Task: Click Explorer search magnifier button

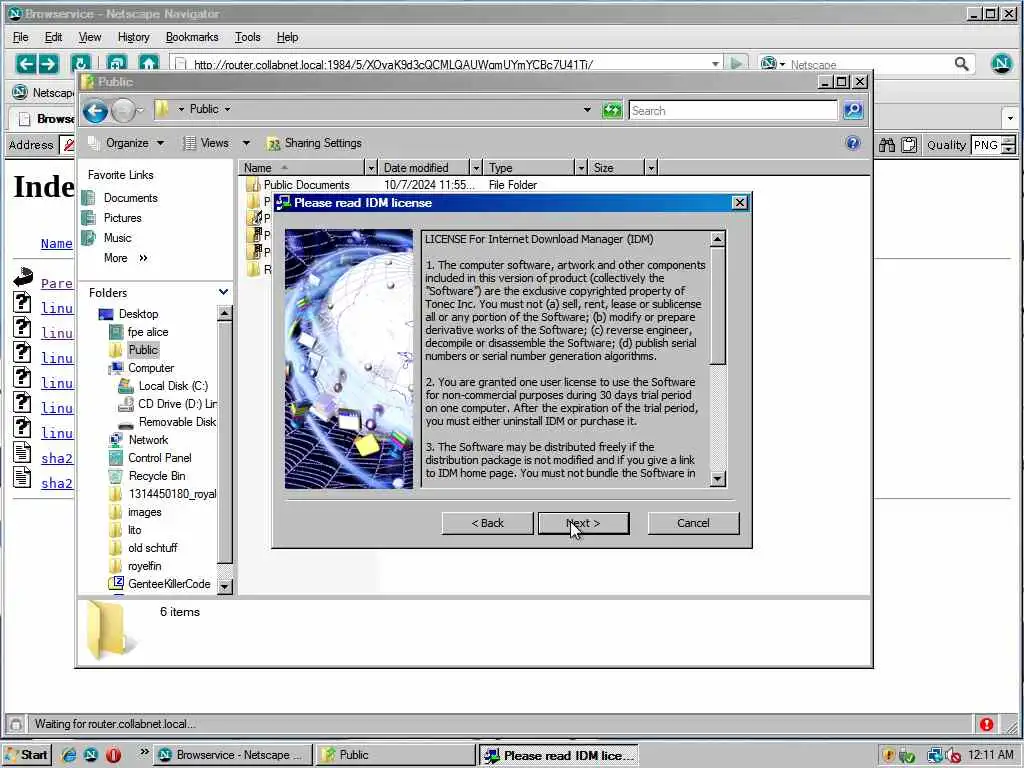Action: [x=853, y=110]
